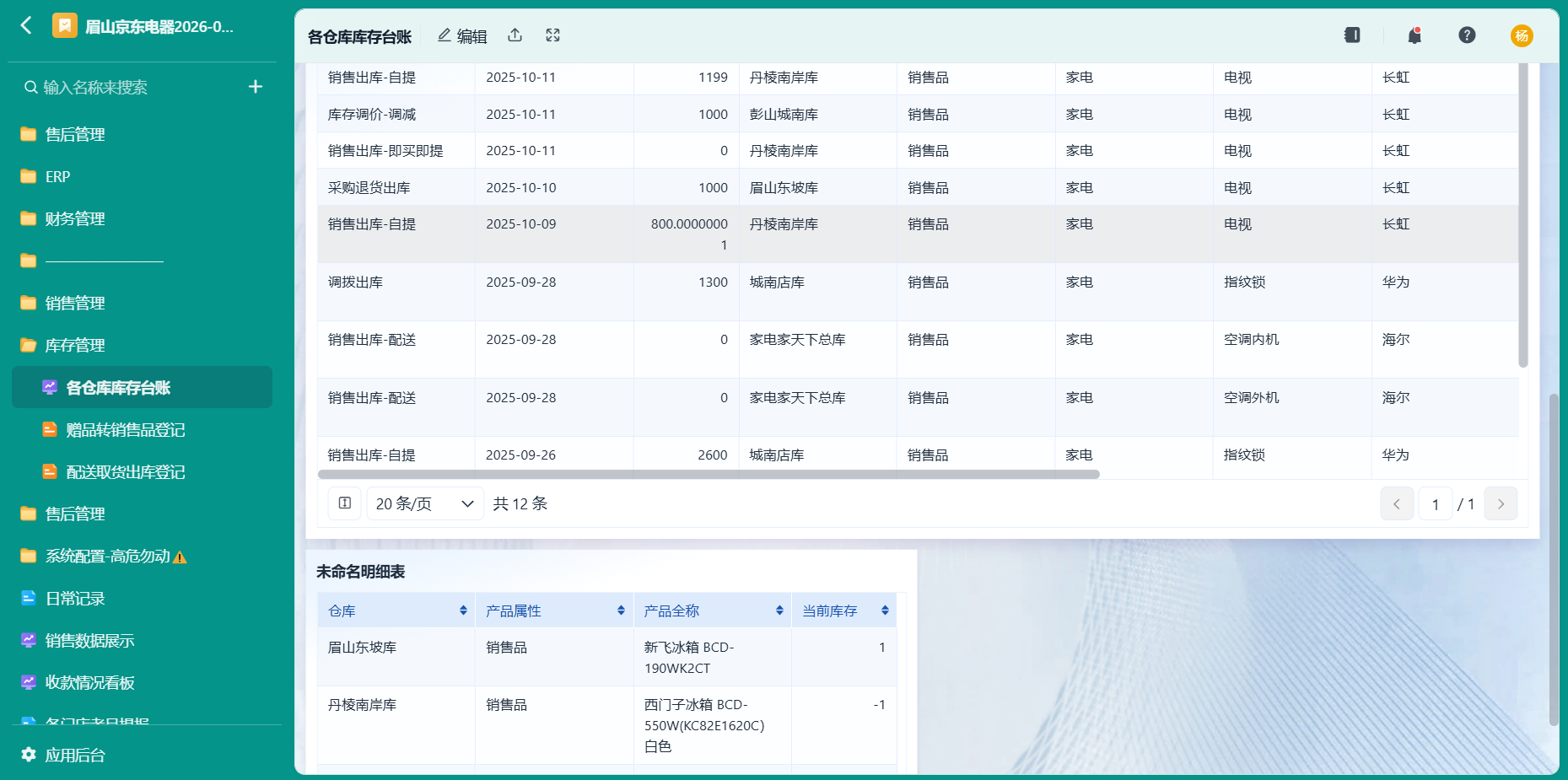The height and width of the screenshot is (780, 1568).
Task: Sort by 产品属性 column arrows
Action: [x=621, y=611]
